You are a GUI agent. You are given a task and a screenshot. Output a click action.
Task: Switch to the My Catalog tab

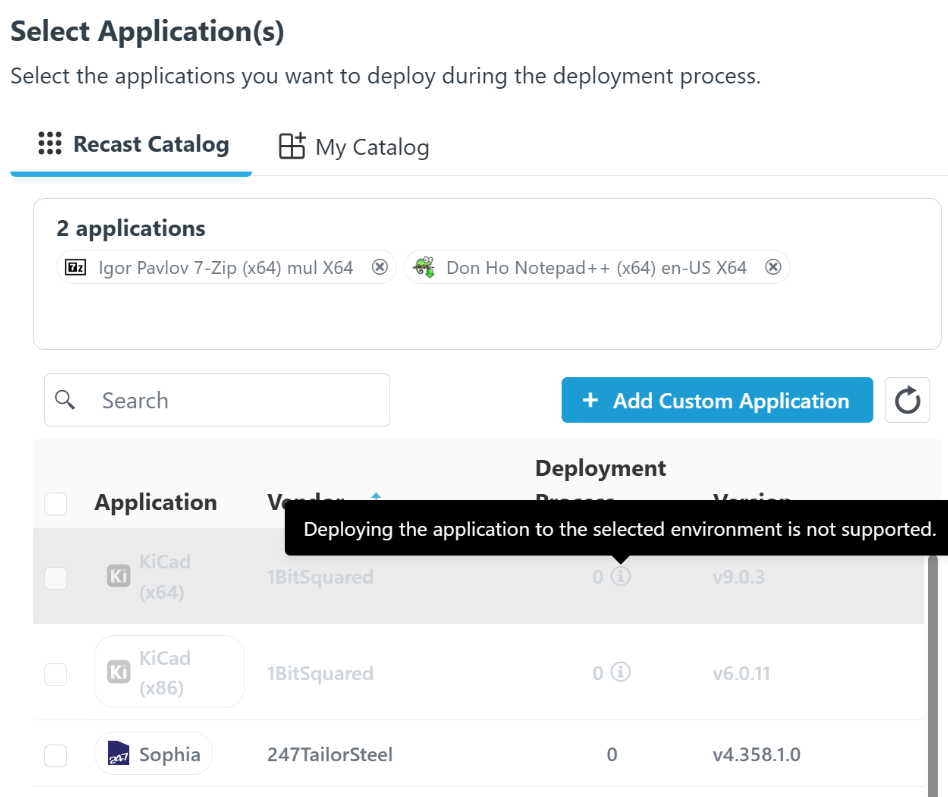pos(354,147)
